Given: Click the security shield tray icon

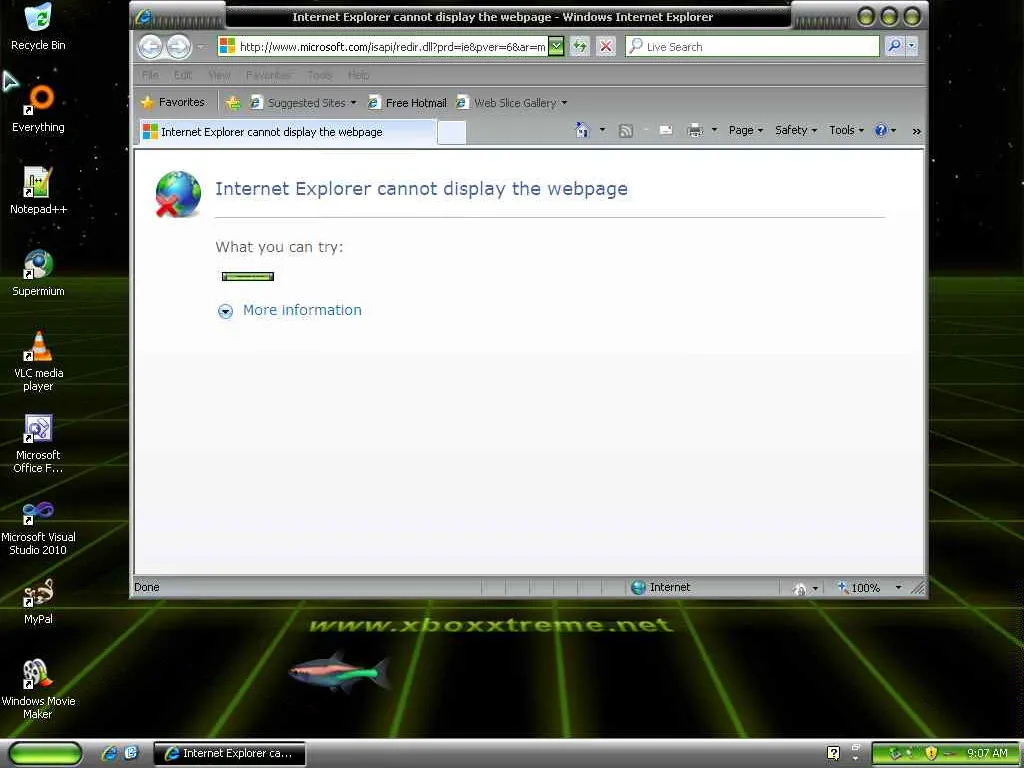Looking at the screenshot, I should (931, 753).
